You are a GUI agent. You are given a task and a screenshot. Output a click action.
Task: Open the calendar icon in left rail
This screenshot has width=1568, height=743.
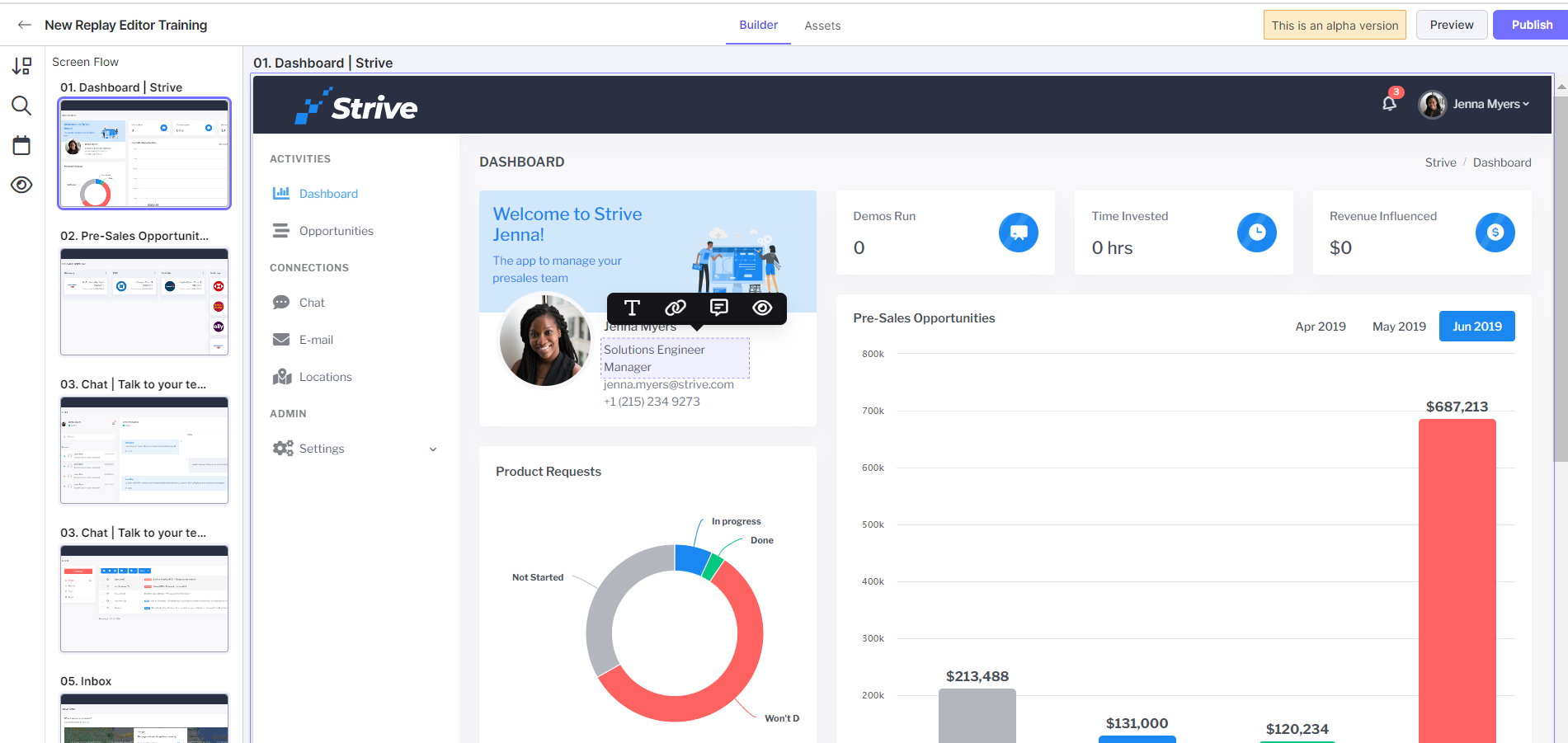(21, 146)
